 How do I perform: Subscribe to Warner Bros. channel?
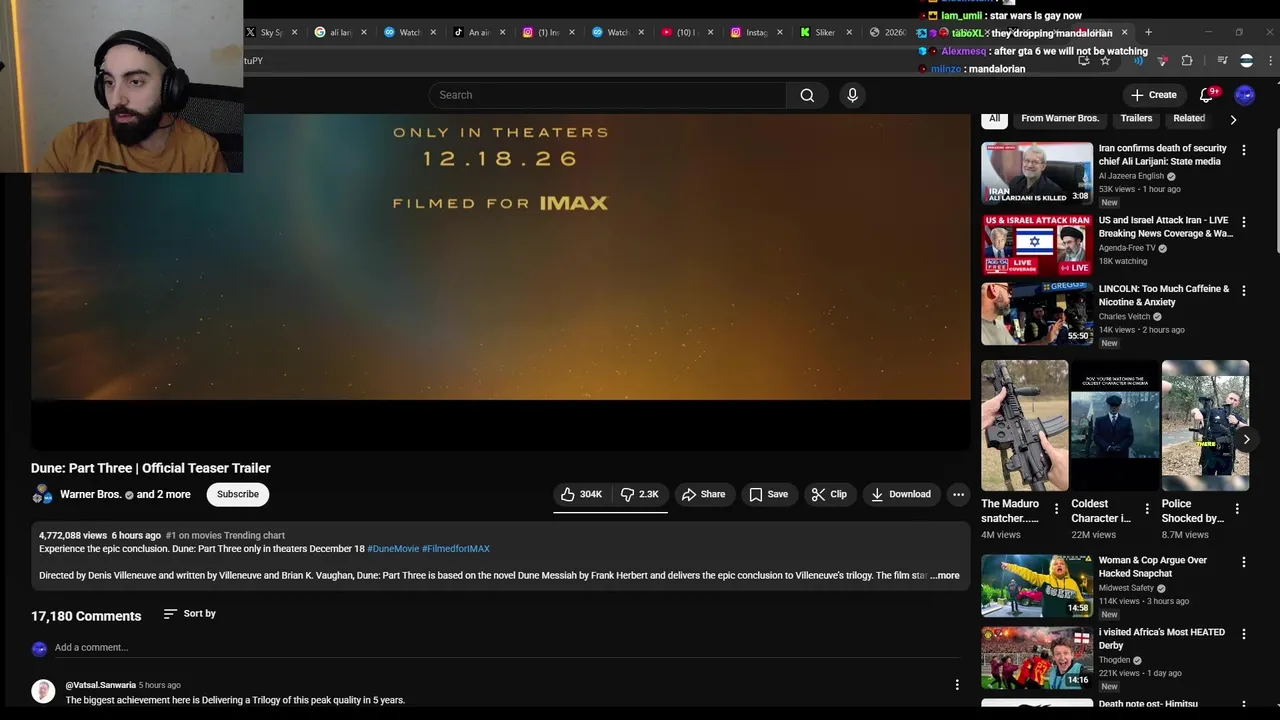[x=238, y=494]
